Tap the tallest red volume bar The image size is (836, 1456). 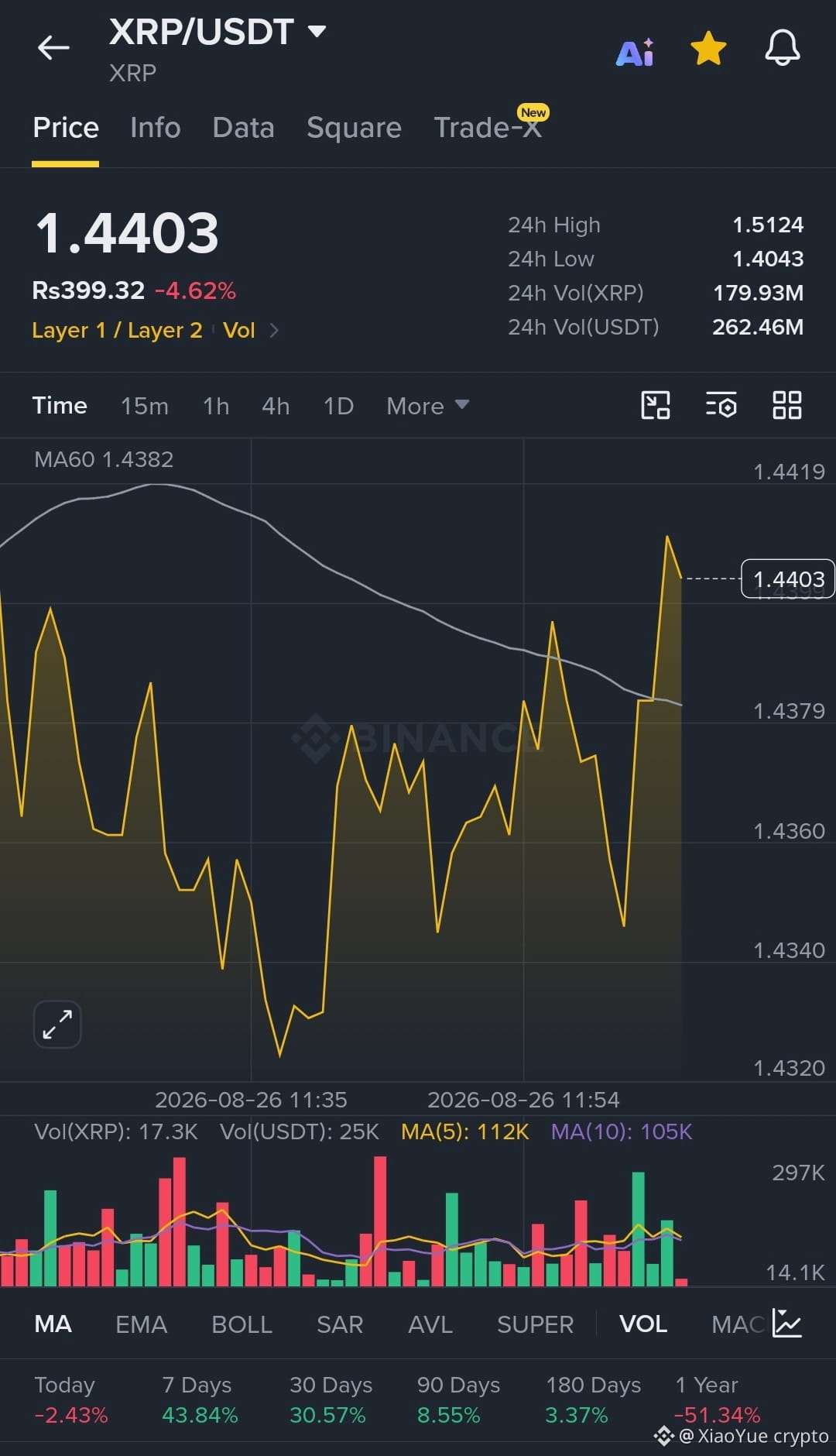380,1221
